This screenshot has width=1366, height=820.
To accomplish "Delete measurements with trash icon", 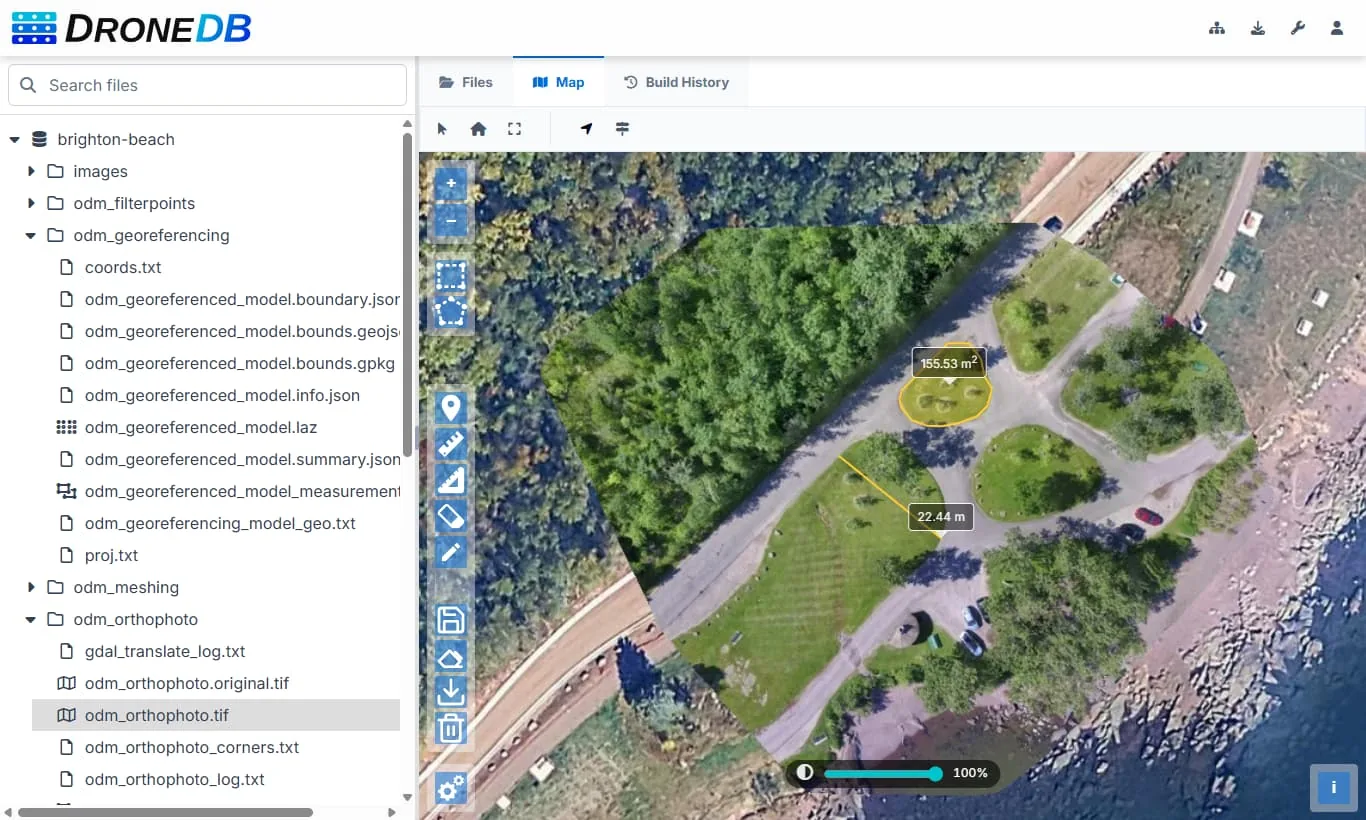I will pyautogui.click(x=451, y=728).
